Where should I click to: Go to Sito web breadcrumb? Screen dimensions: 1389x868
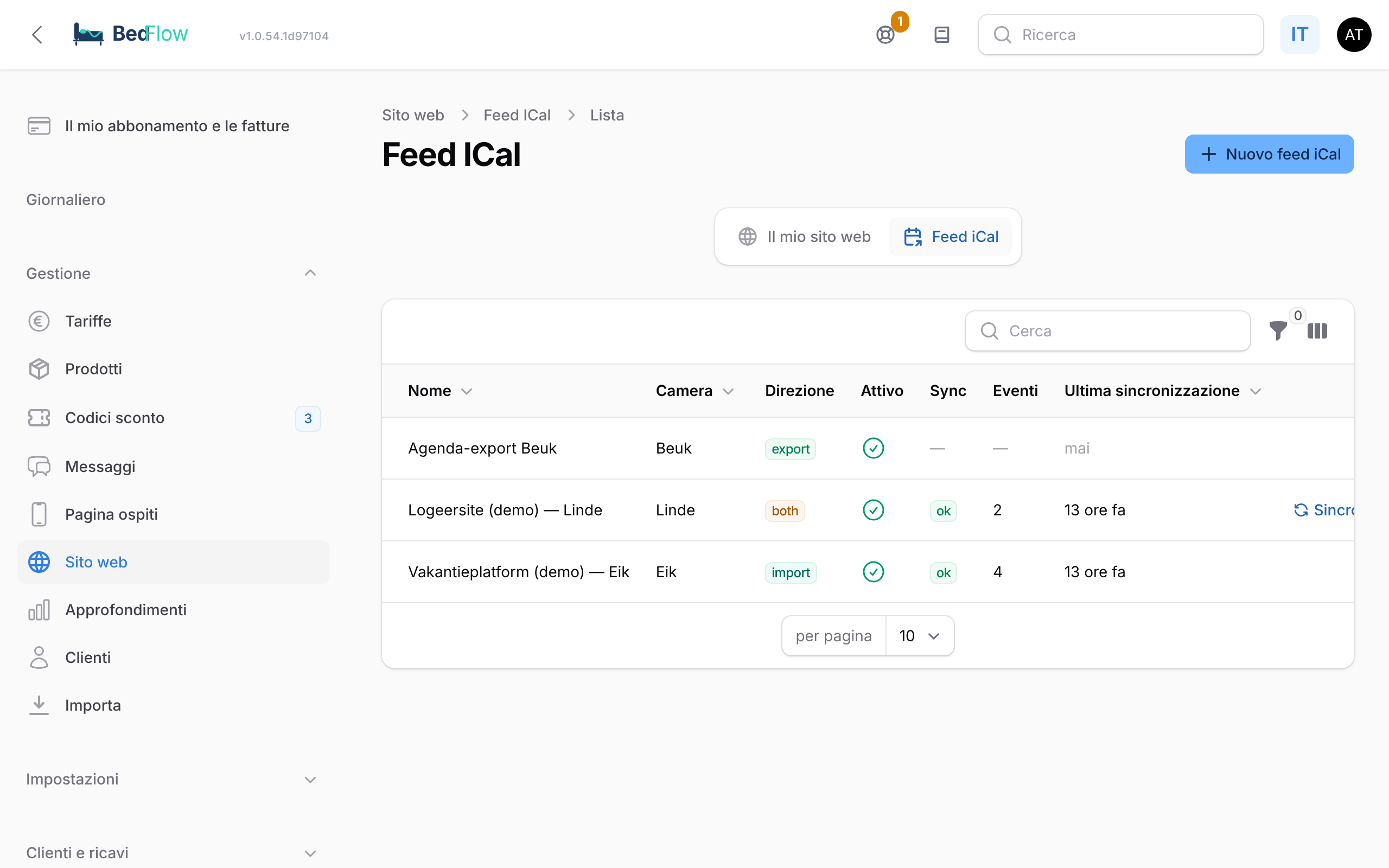413,115
